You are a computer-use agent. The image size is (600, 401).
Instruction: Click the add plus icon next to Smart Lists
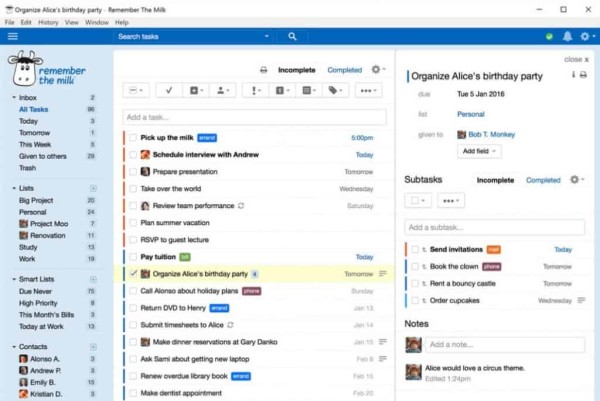click(x=93, y=279)
